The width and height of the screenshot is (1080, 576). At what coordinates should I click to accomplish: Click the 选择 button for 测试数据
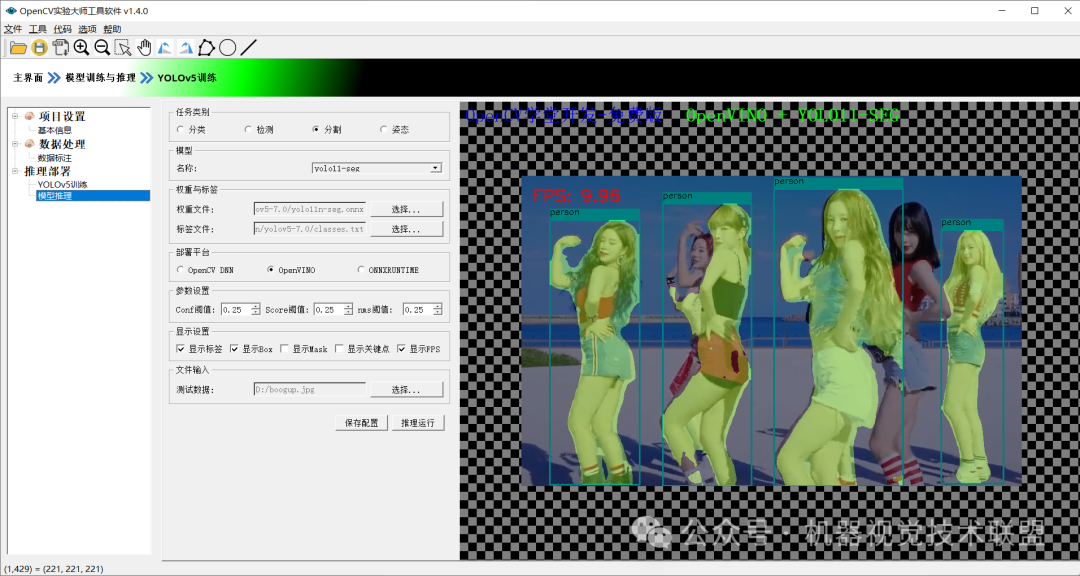coord(406,389)
